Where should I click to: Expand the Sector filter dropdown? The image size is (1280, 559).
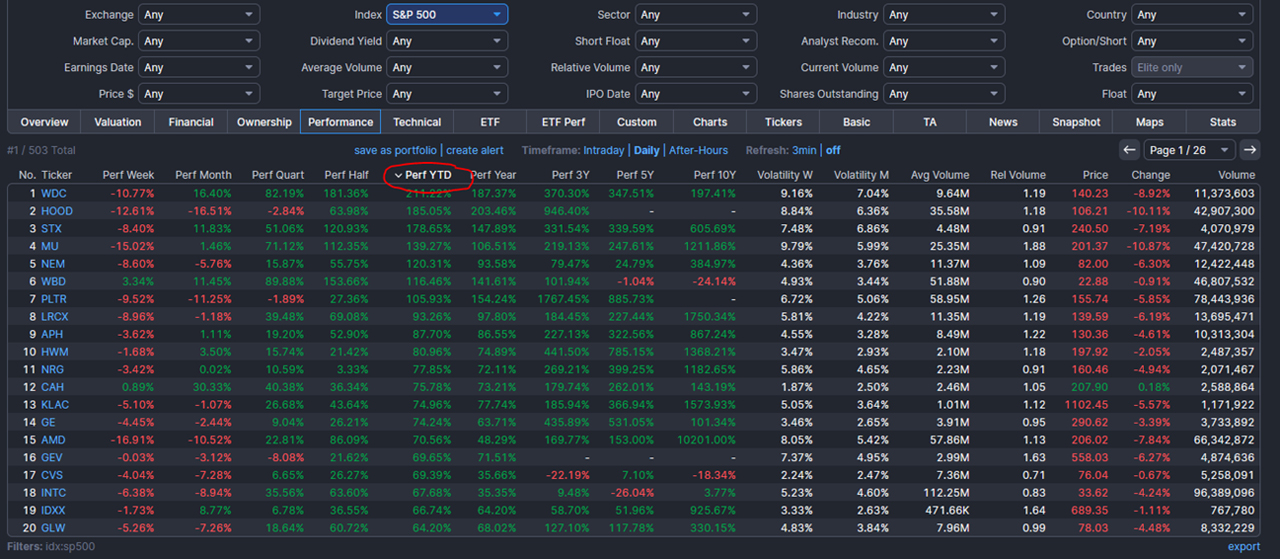pos(696,15)
